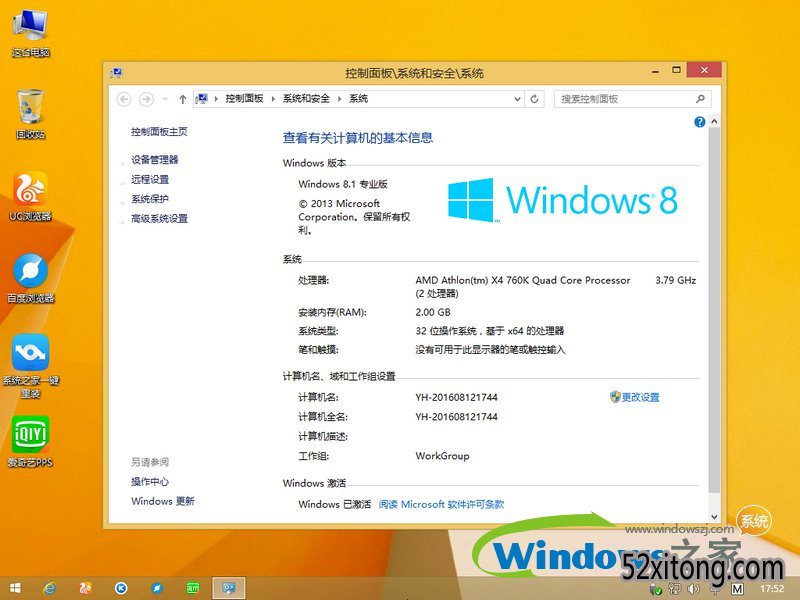800x600 pixels.
Task: Click the 2.00 GB memory value
Action: 433,312
